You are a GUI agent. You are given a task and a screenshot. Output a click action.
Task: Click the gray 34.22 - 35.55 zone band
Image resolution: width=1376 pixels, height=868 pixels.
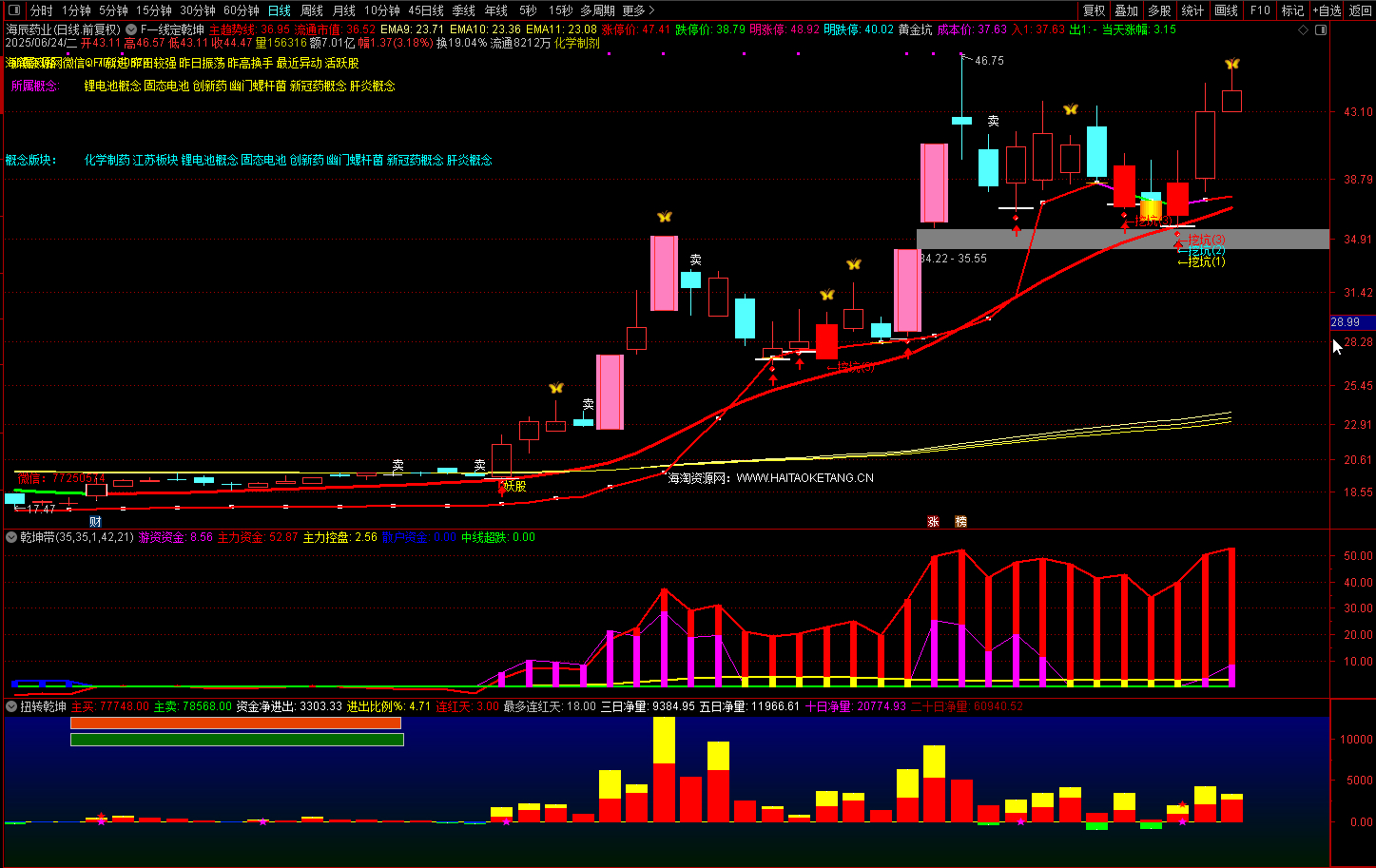[1123, 239]
